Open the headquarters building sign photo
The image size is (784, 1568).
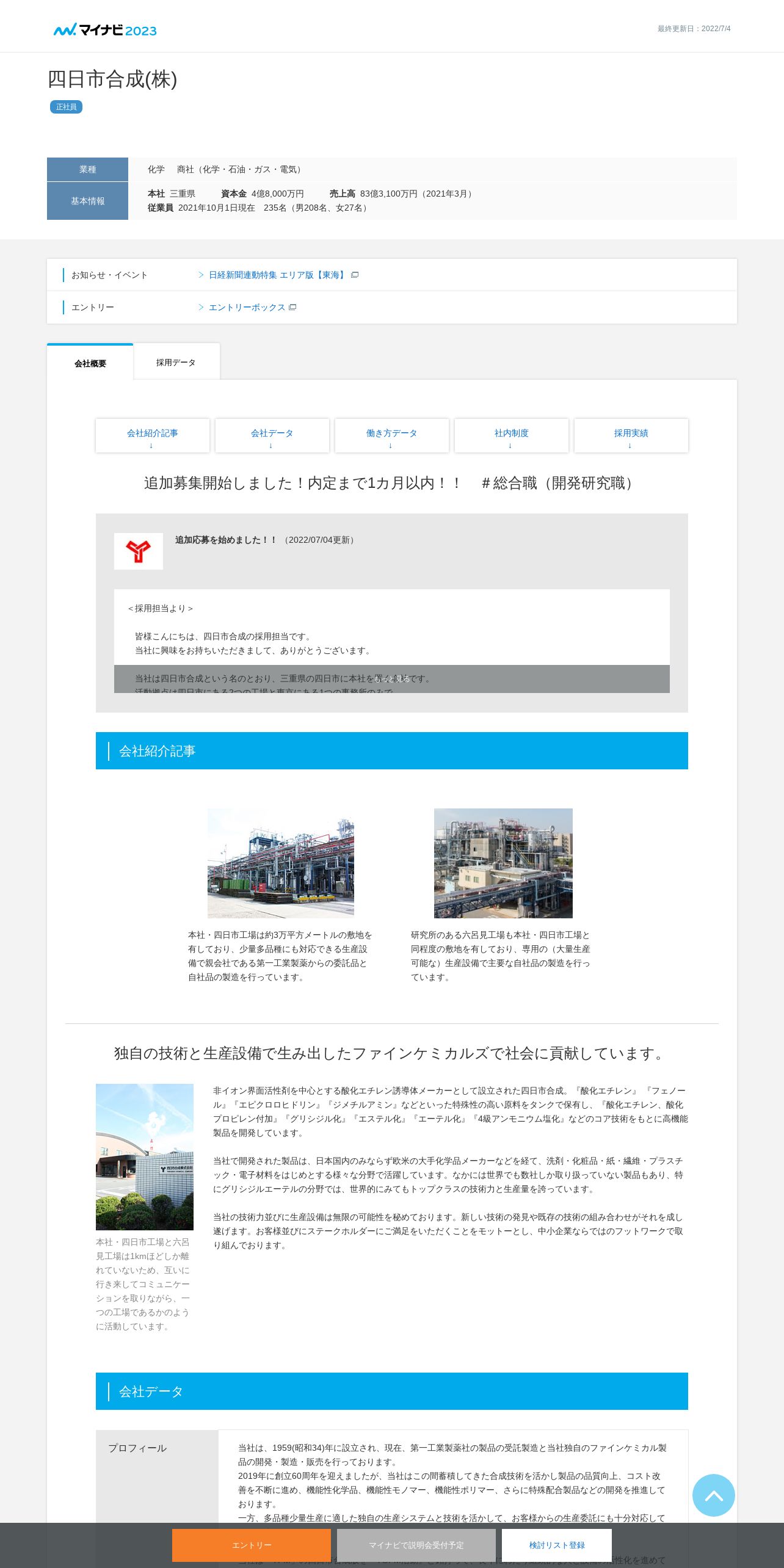point(145,1156)
